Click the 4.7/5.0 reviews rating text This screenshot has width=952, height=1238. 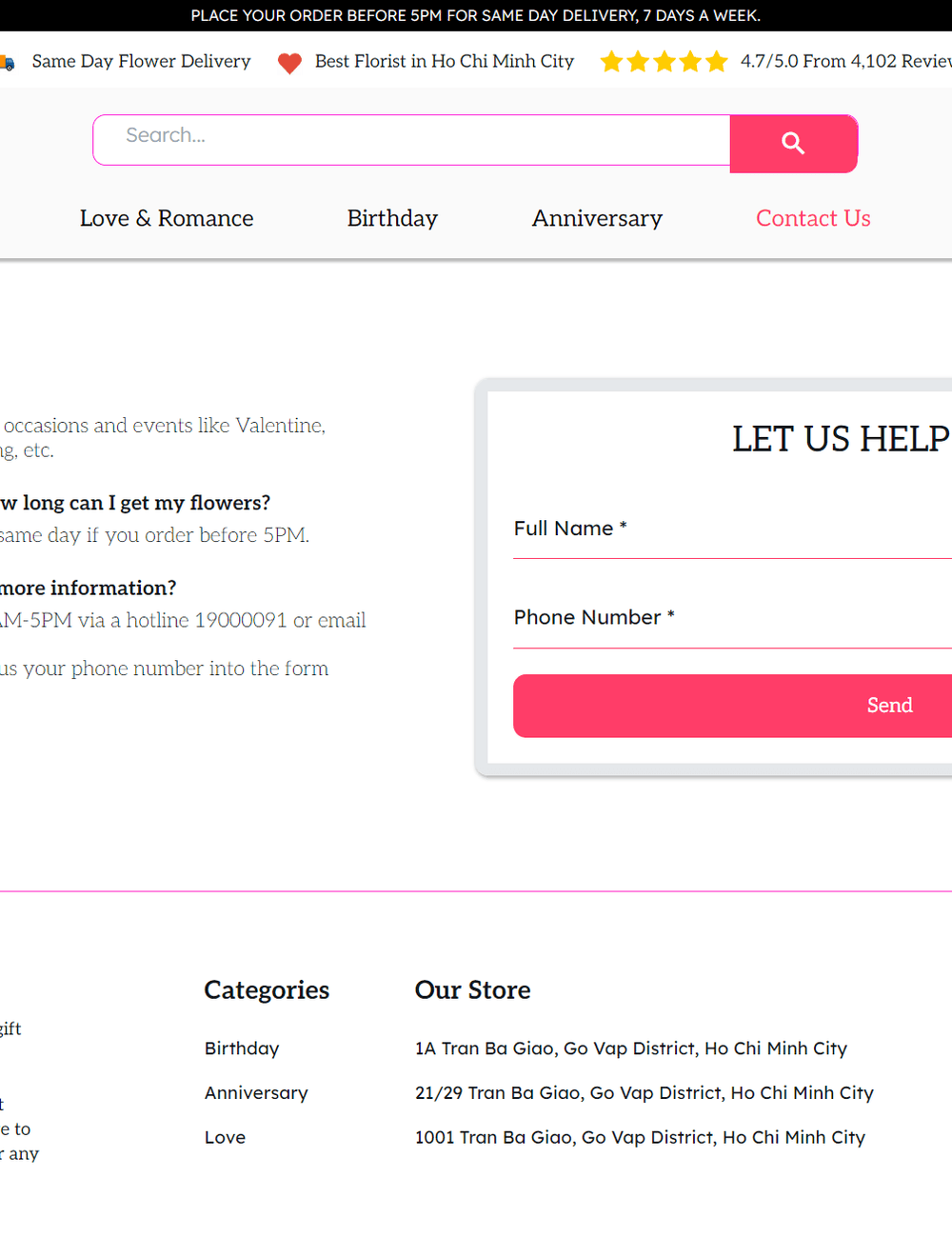pos(845,61)
